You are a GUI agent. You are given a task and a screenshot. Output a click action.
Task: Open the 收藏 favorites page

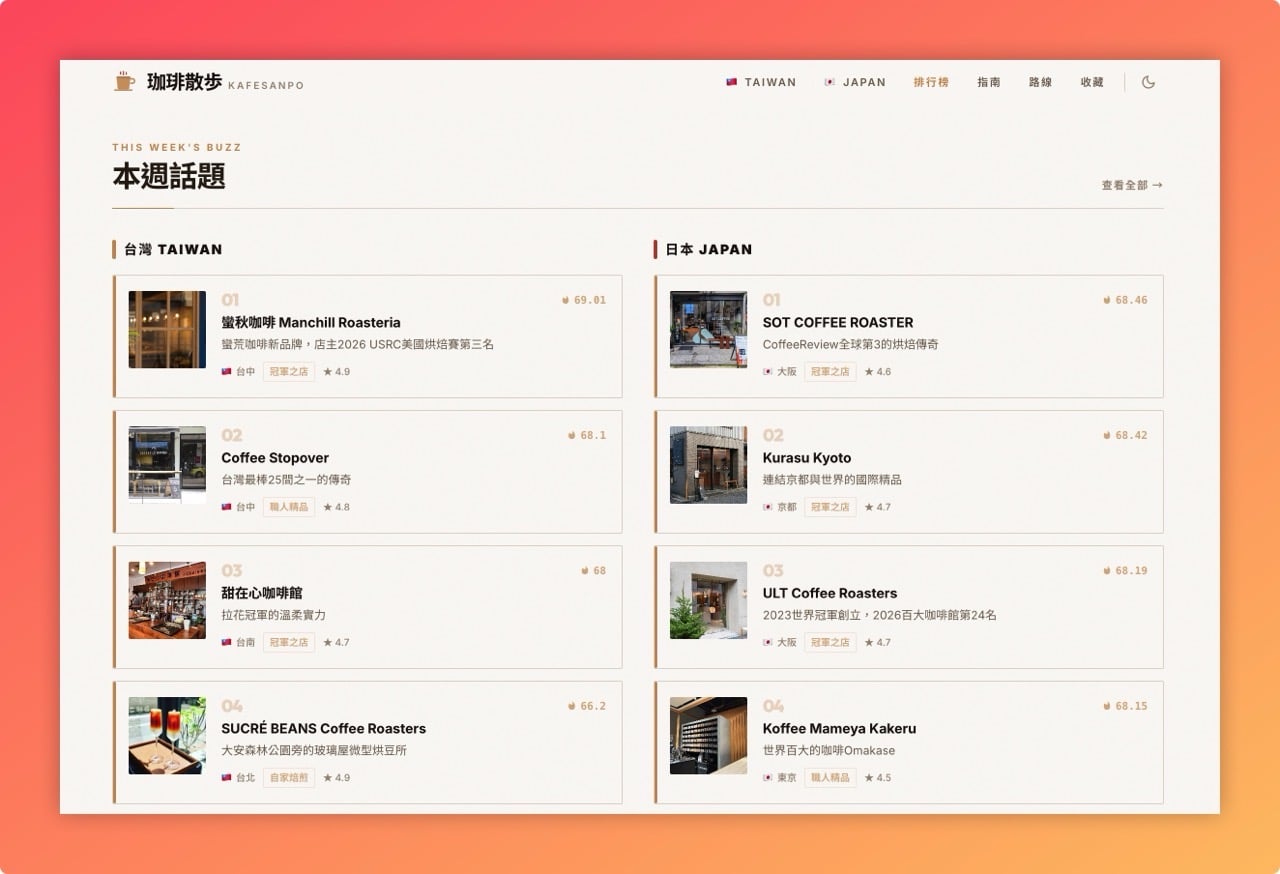(1092, 82)
